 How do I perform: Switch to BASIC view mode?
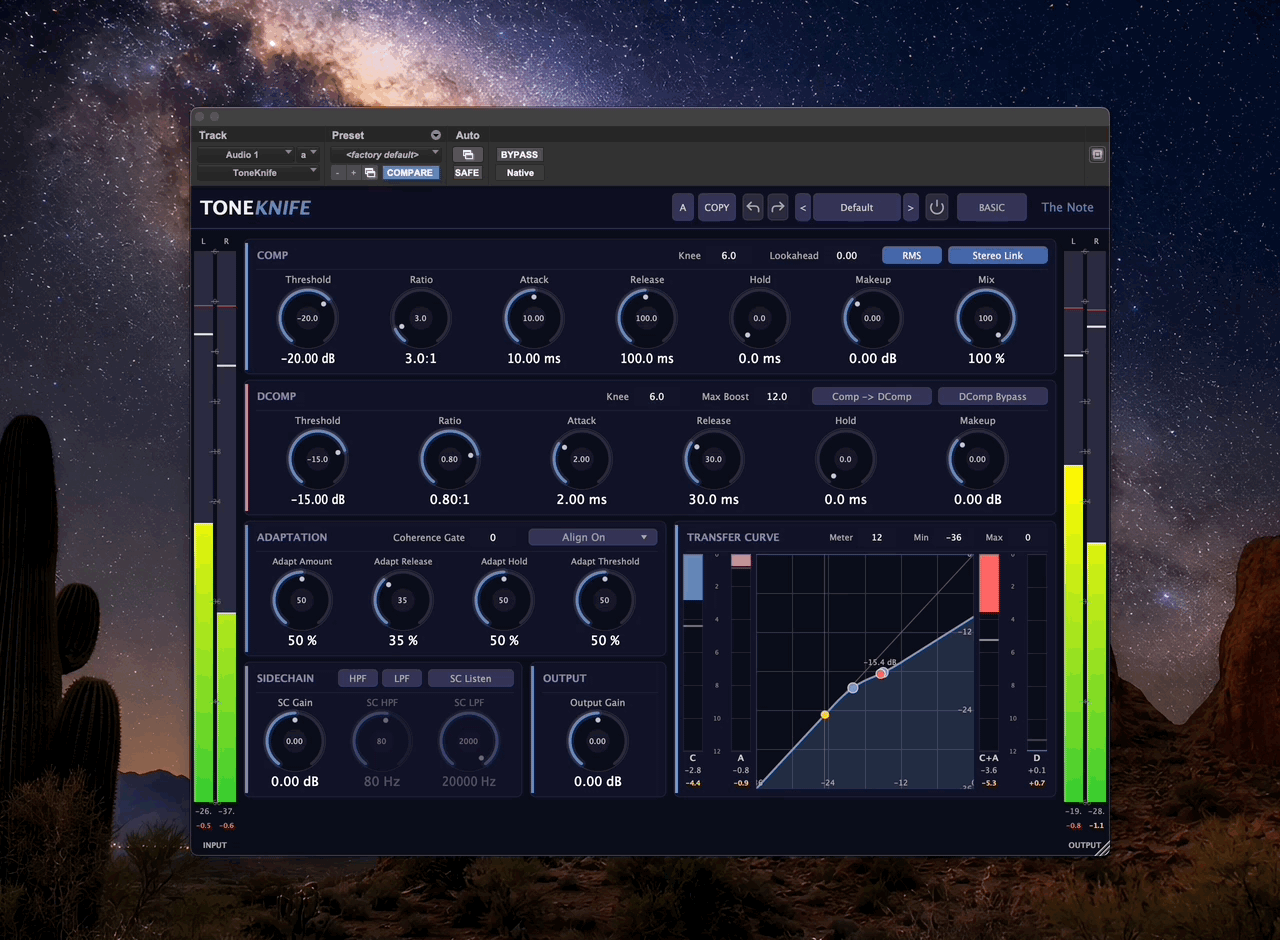coord(992,207)
